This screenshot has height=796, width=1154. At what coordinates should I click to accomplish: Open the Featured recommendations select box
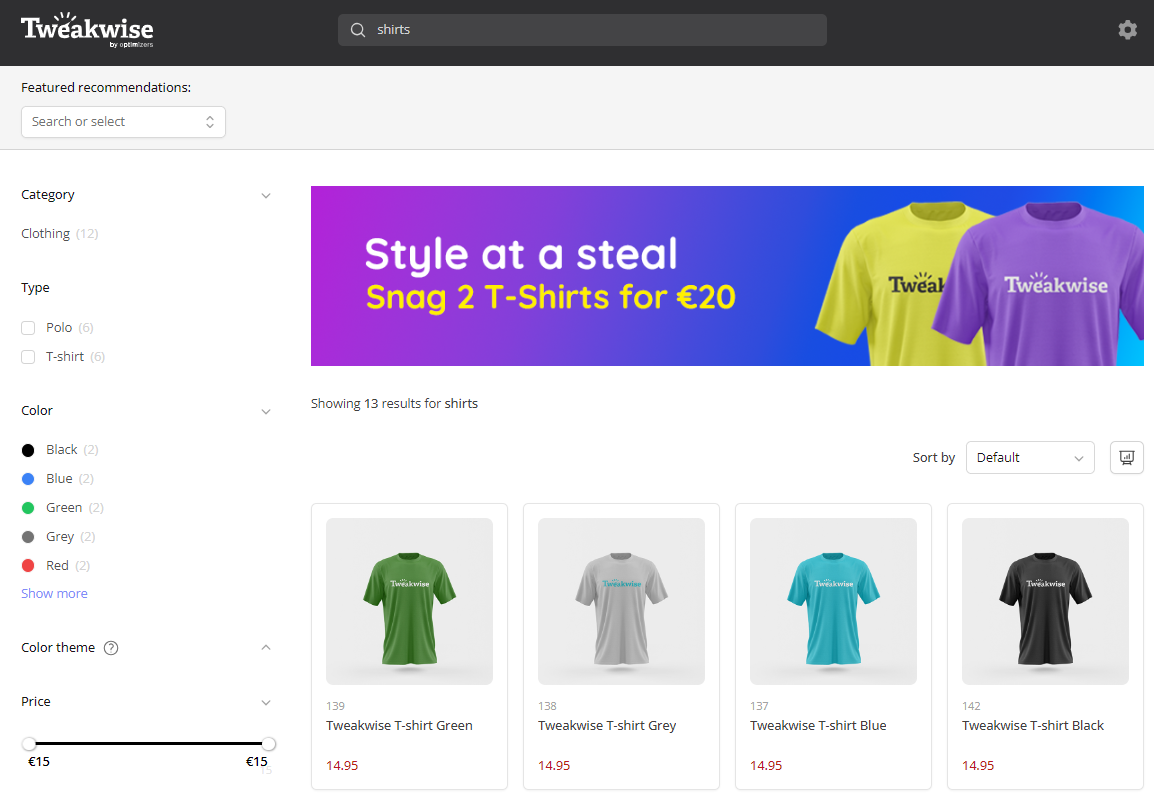[x=123, y=121]
